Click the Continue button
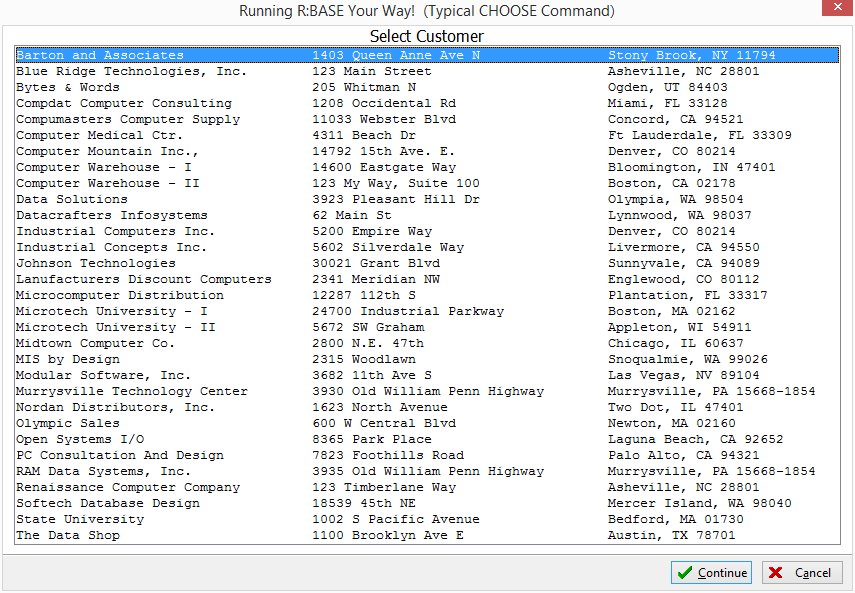855x593 pixels. click(x=711, y=573)
